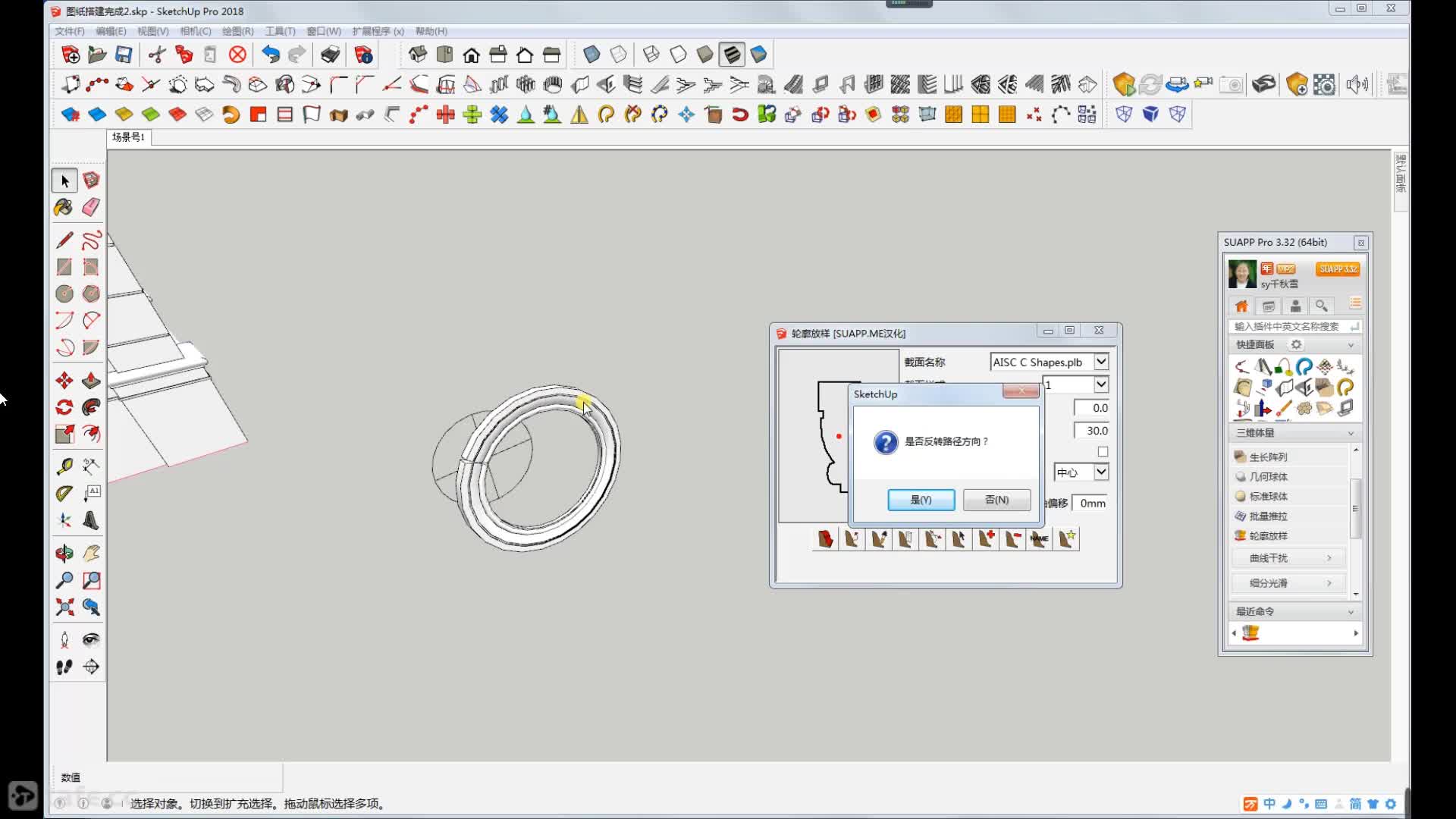Enable Shaded style icon
The image size is (1456, 819).
[x=704, y=55]
